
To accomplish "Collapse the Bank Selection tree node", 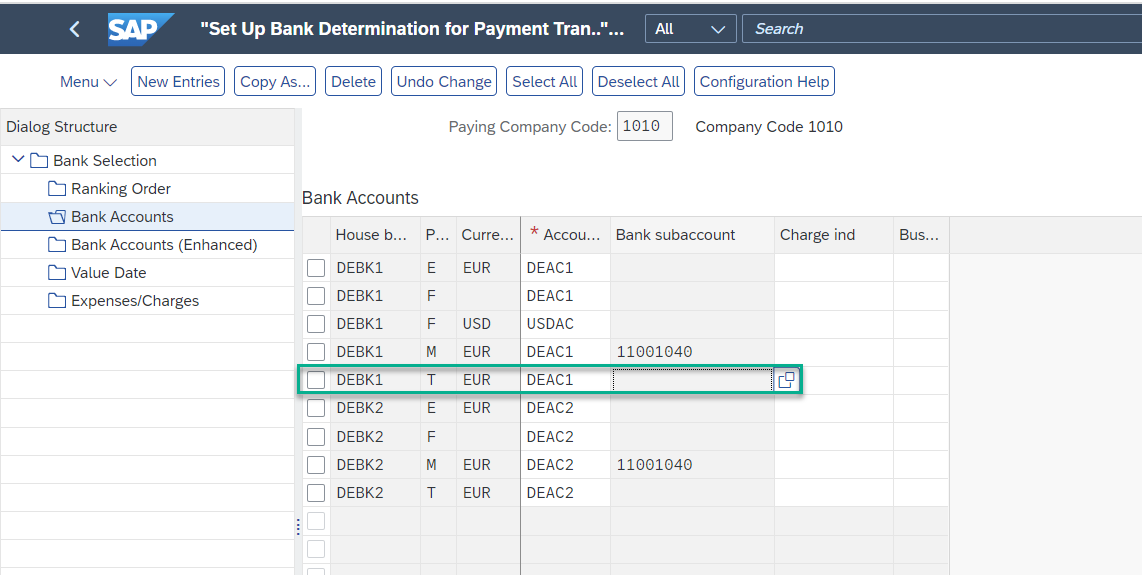I will tap(18, 160).
